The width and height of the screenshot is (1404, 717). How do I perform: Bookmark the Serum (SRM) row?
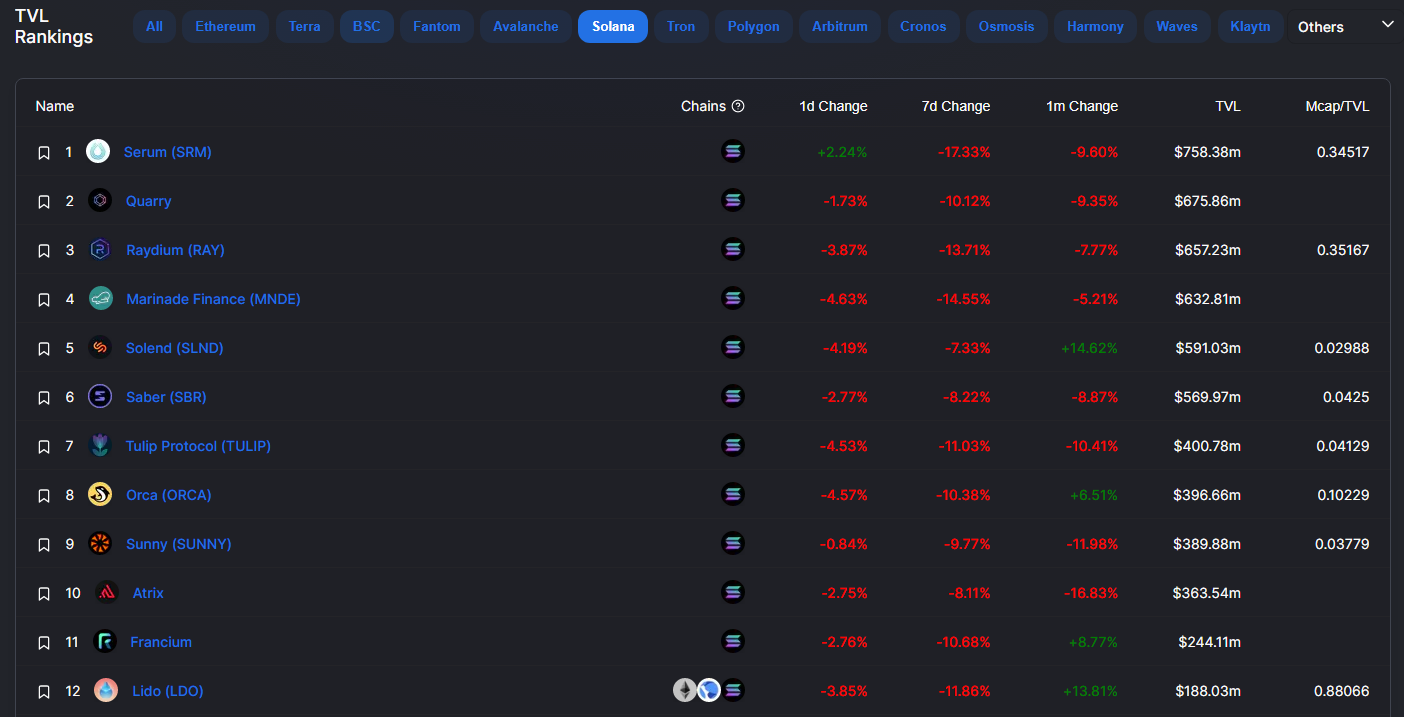click(x=44, y=153)
